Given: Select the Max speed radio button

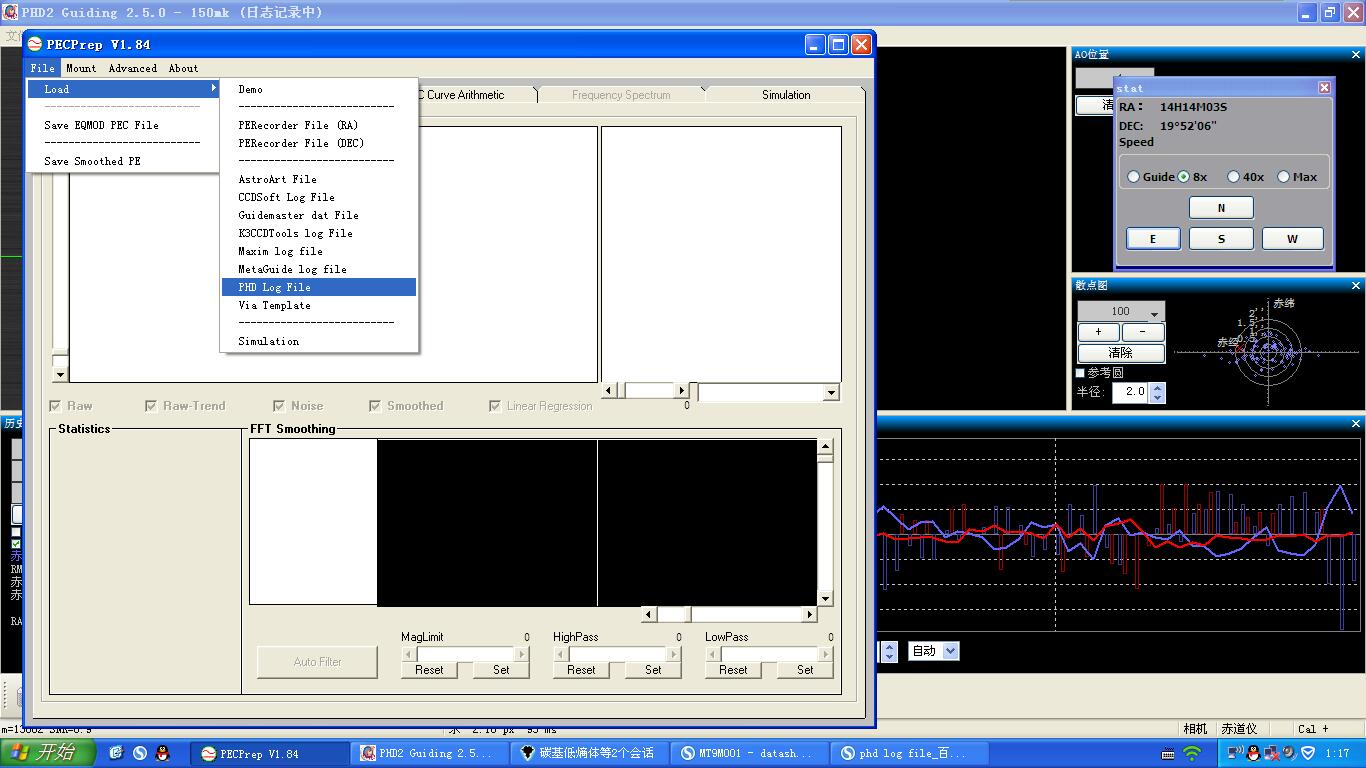Looking at the screenshot, I should click(x=1283, y=177).
